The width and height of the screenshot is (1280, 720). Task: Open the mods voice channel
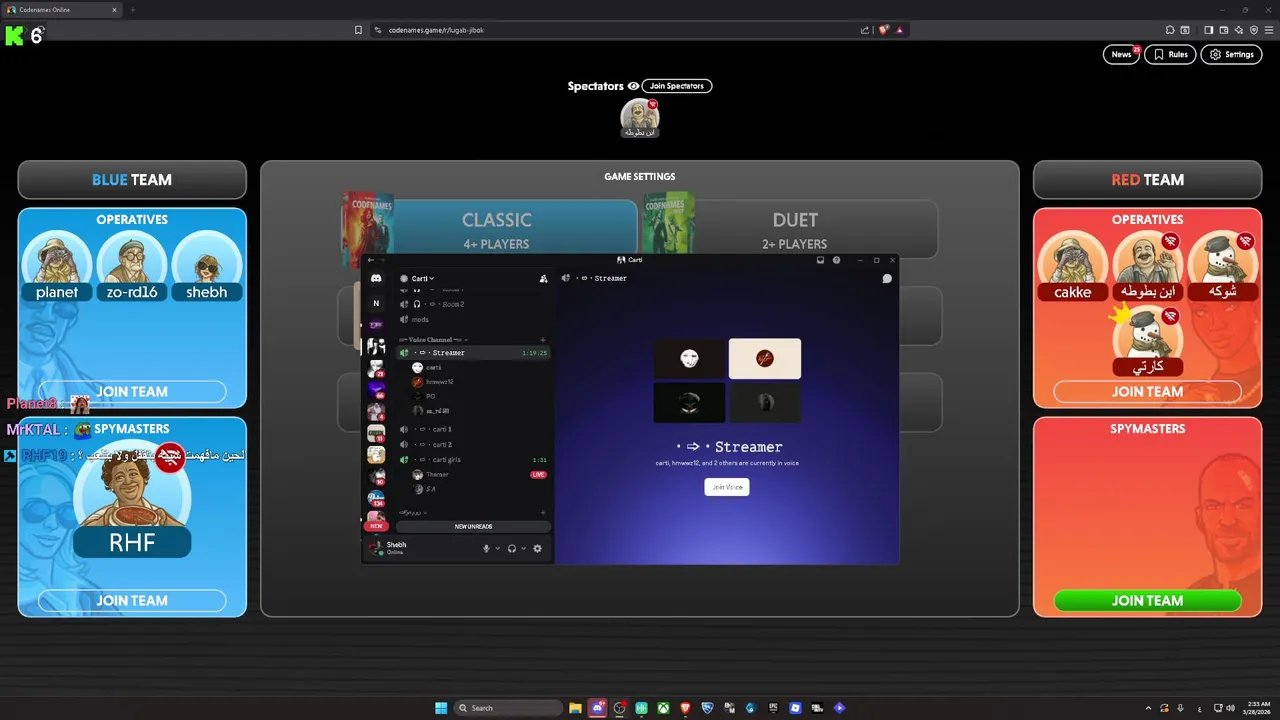tap(474, 320)
